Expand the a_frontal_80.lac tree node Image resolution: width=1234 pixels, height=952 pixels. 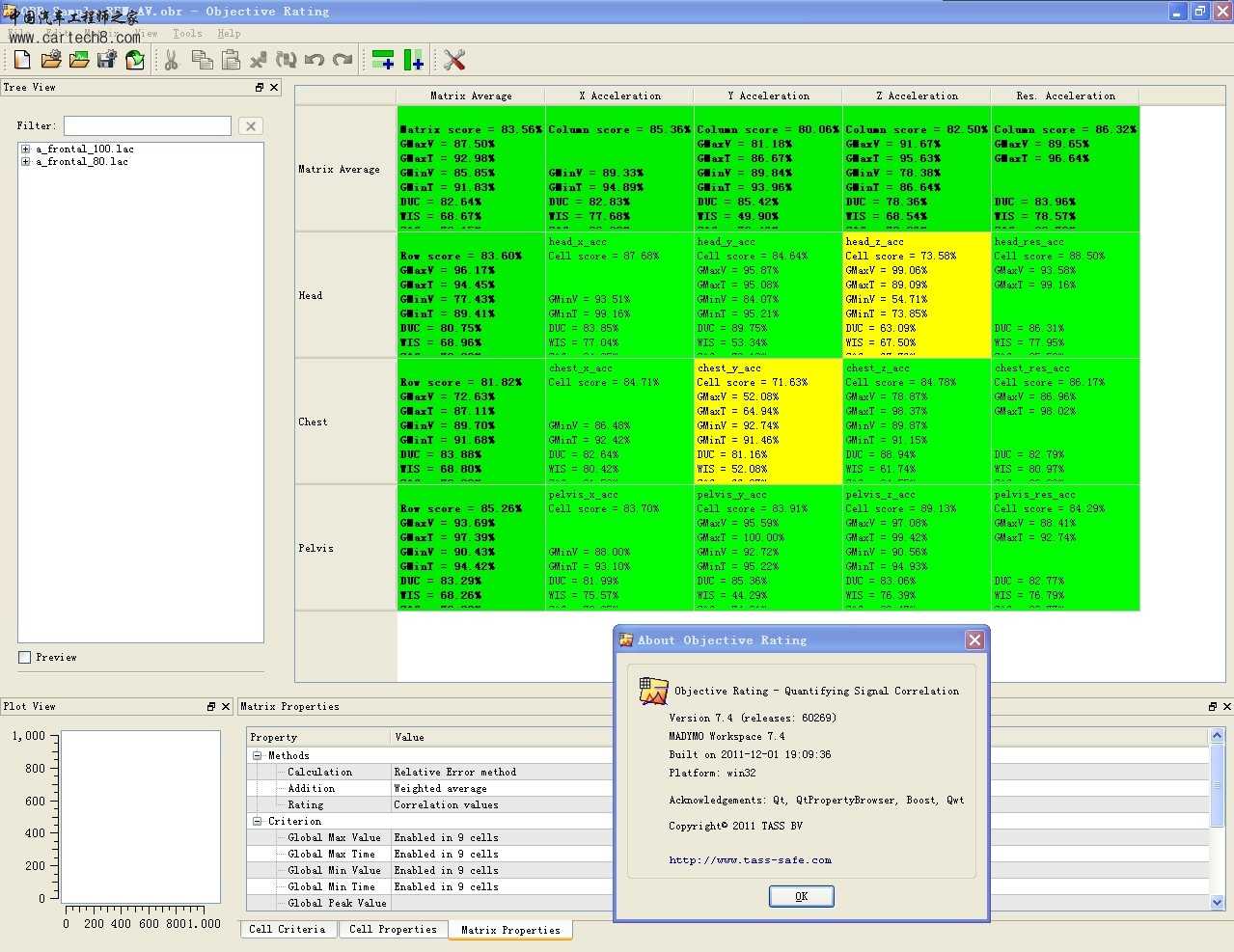26,162
